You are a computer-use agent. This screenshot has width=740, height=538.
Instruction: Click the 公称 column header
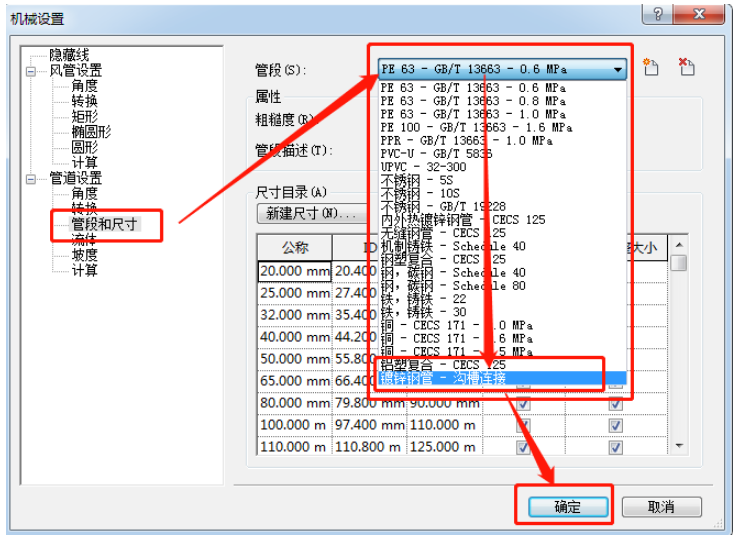[x=295, y=247]
